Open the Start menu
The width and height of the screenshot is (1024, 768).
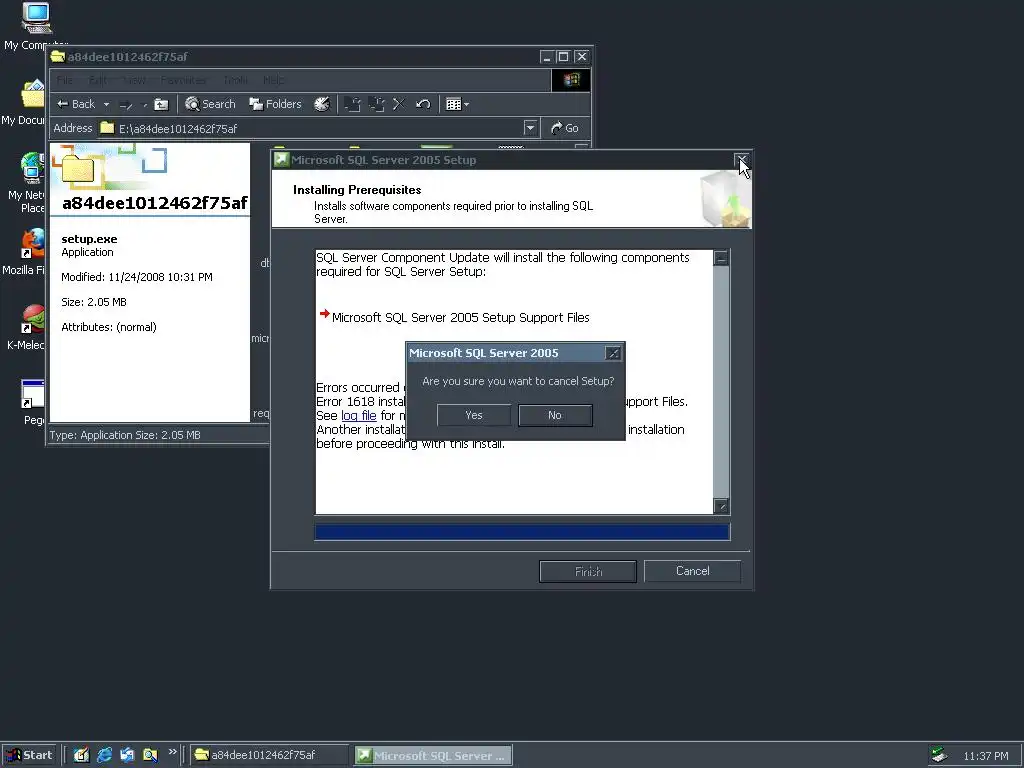click(x=29, y=755)
